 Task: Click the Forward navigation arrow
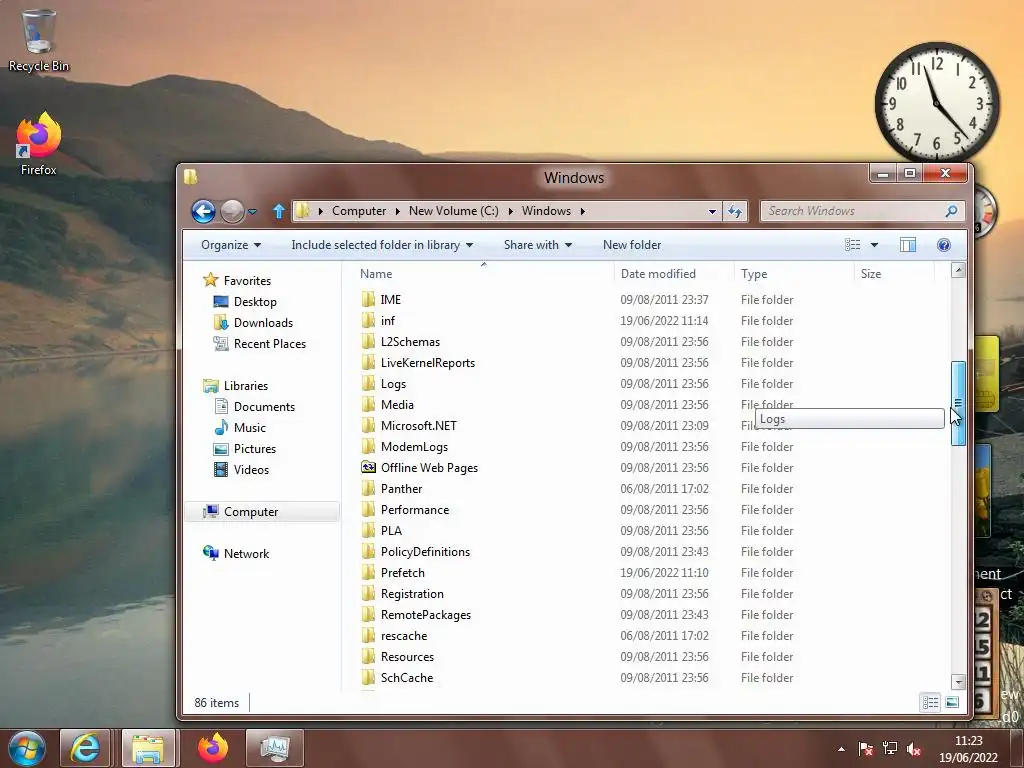tap(232, 211)
